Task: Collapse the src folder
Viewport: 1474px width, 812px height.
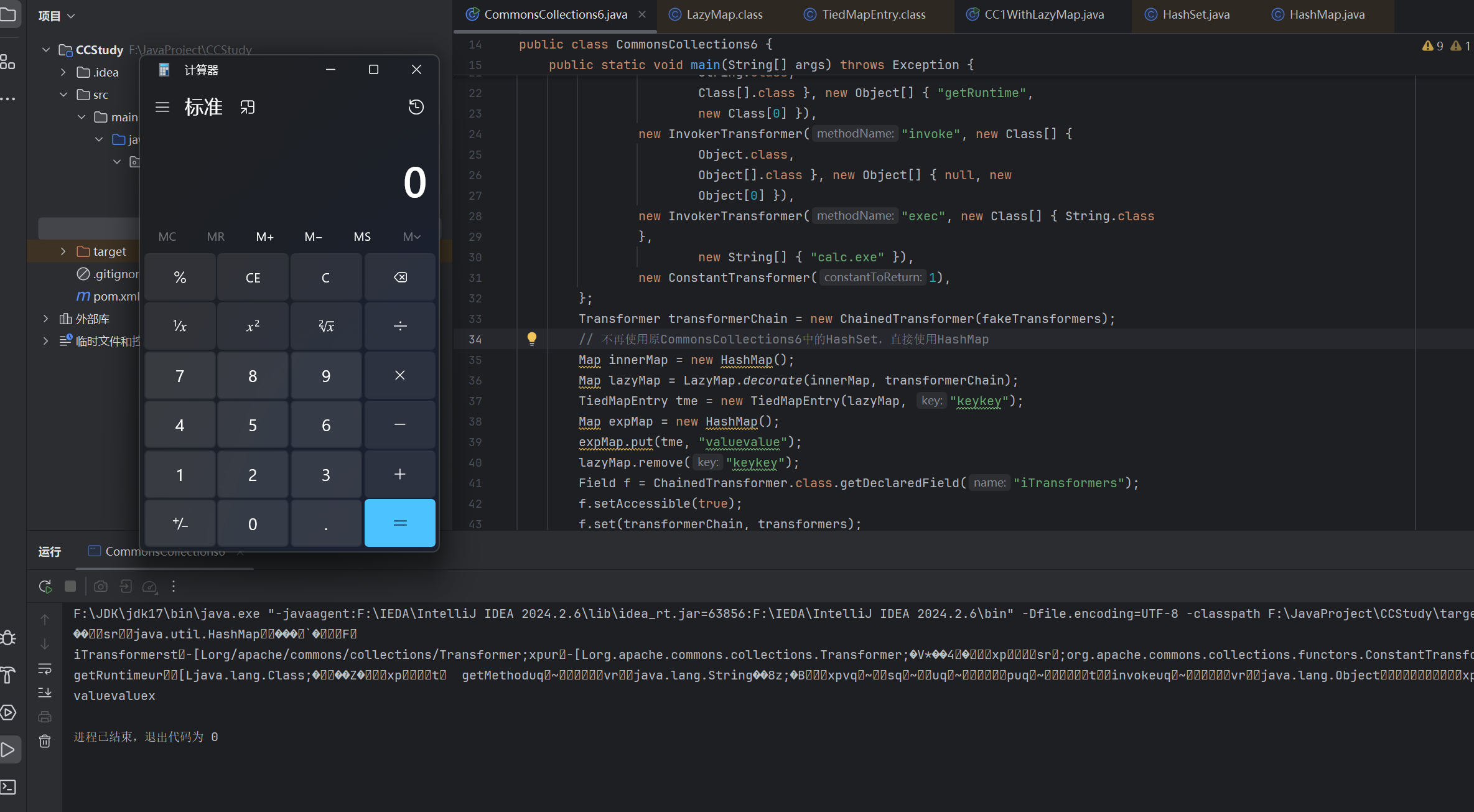Action: point(63,95)
